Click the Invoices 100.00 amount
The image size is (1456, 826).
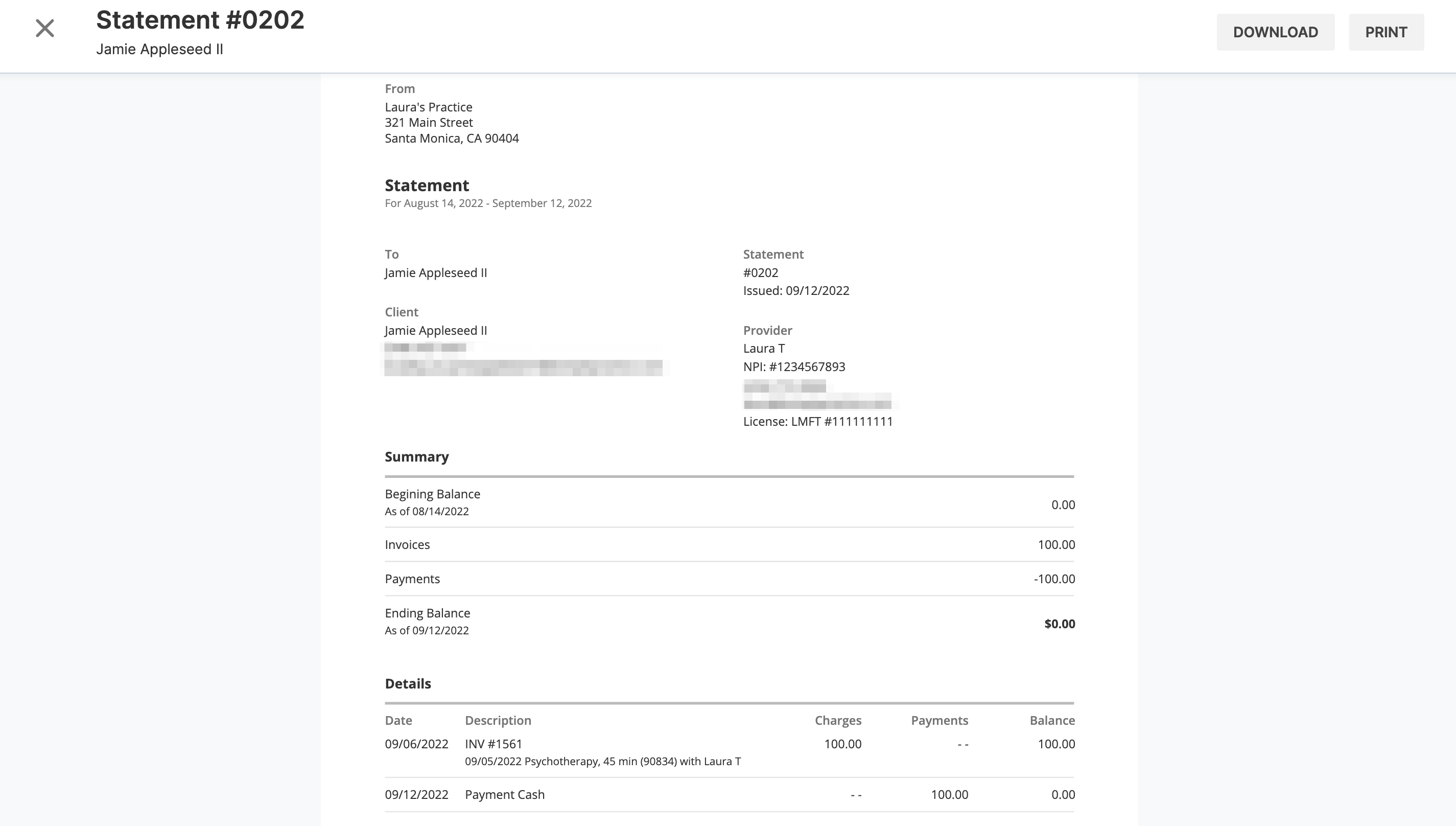click(1055, 544)
